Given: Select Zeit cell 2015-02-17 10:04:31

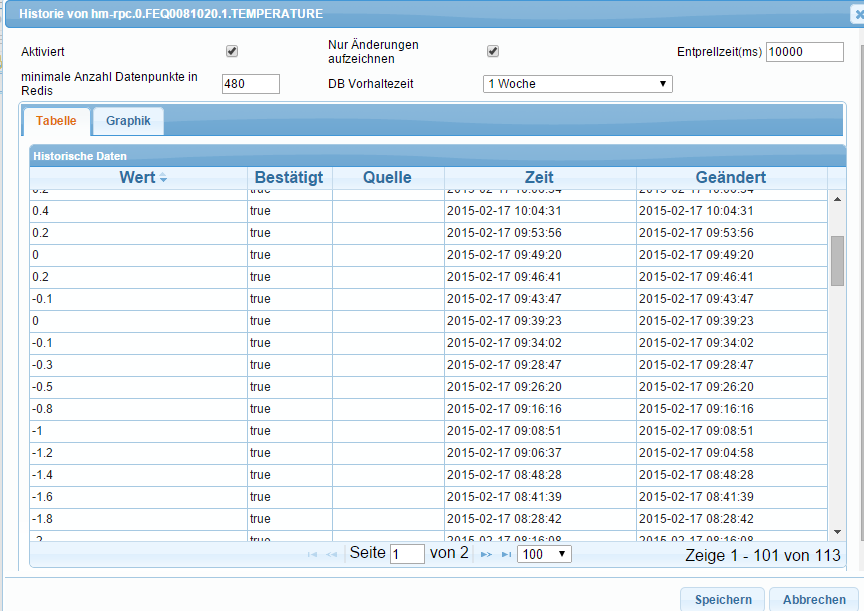Looking at the screenshot, I should pos(540,211).
